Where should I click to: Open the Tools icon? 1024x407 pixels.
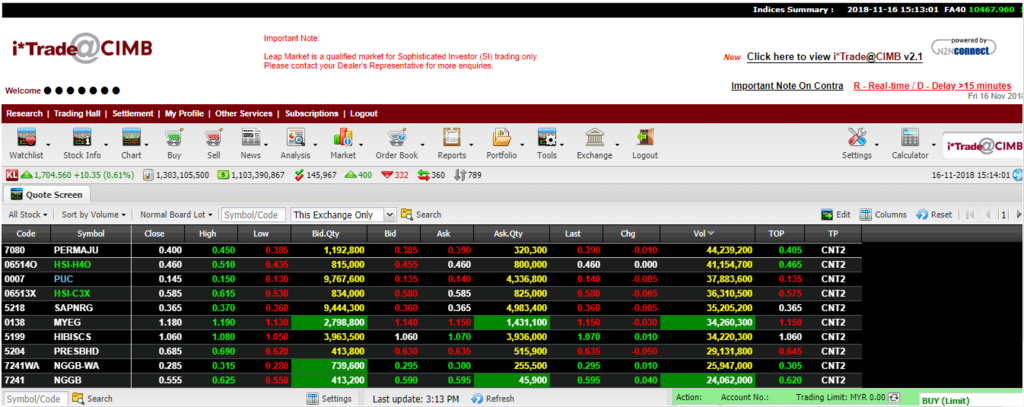pos(547,138)
